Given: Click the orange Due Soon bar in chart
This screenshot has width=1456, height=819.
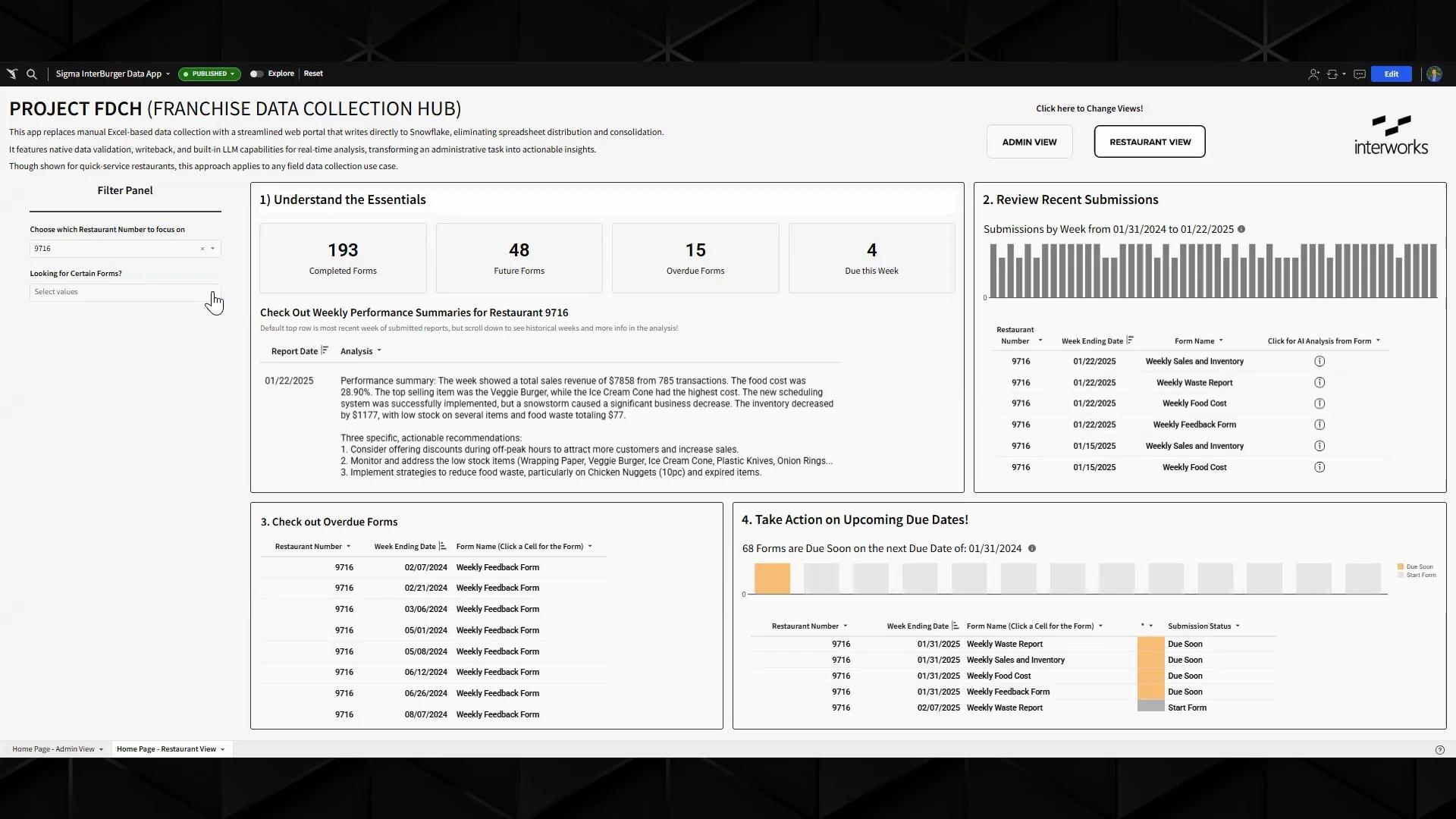Looking at the screenshot, I should (x=772, y=578).
